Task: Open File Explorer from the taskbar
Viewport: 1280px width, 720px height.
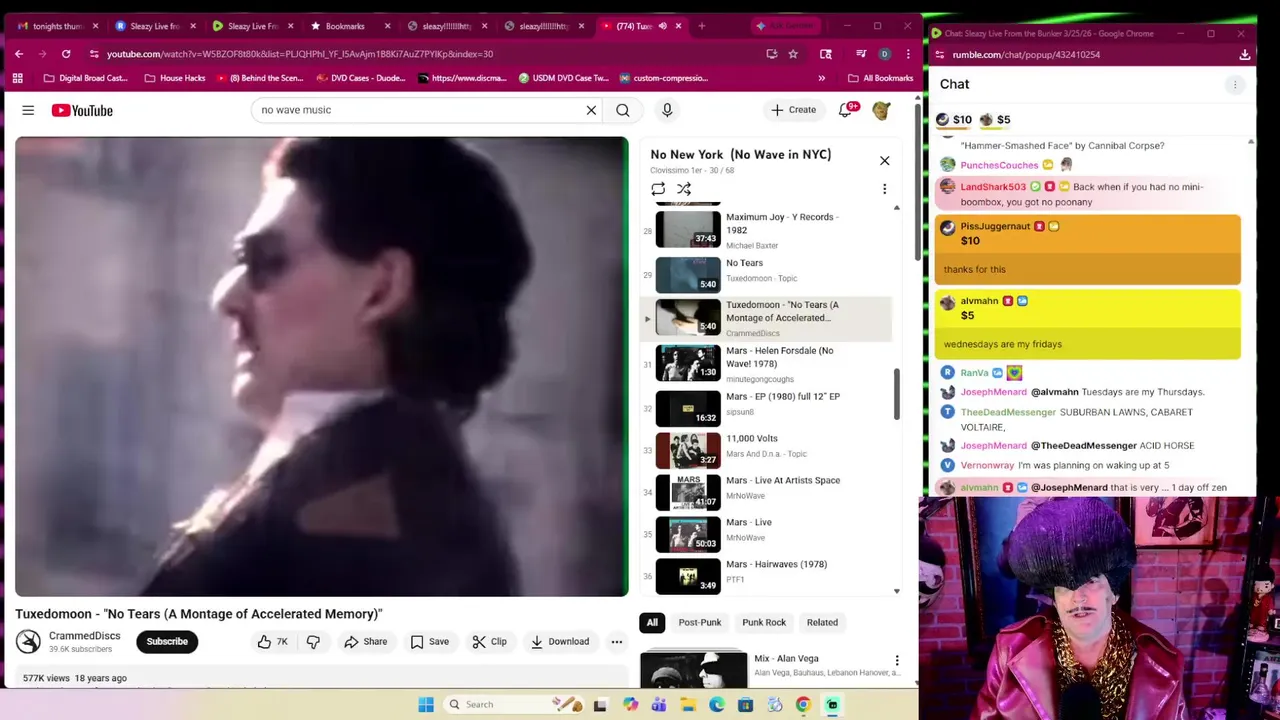Action: [x=688, y=705]
